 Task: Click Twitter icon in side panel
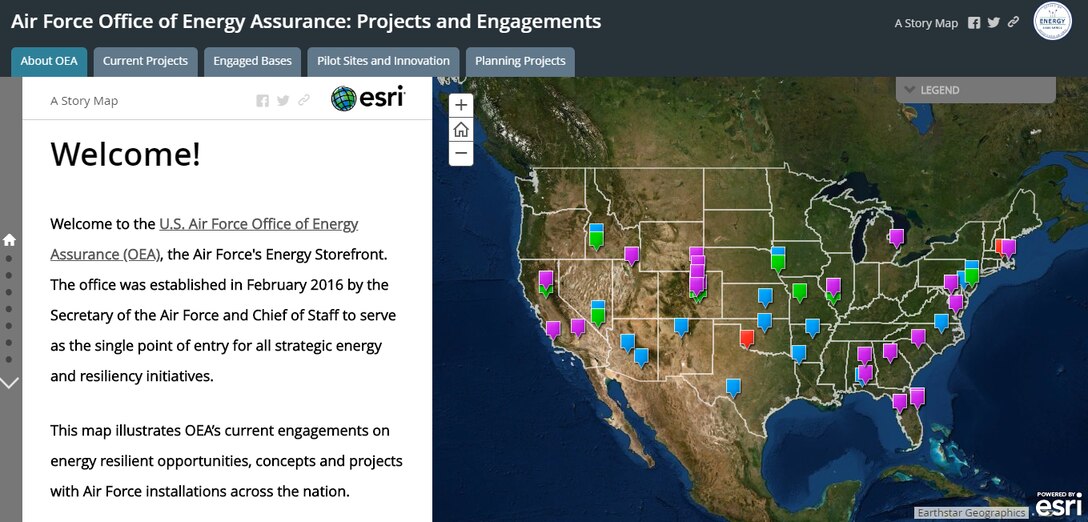[283, 101]
